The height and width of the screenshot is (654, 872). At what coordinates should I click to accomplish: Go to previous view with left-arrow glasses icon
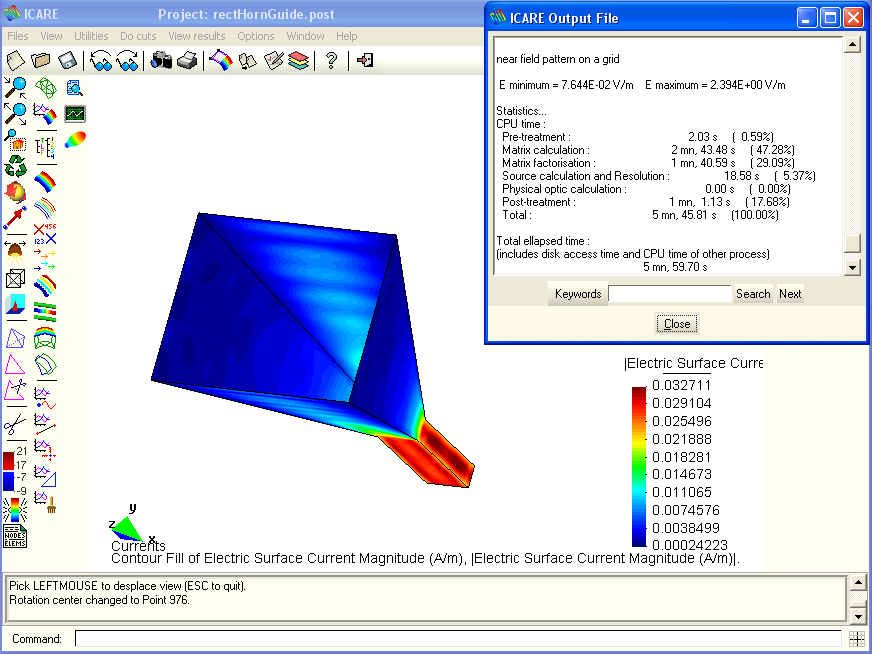[101, 60]
